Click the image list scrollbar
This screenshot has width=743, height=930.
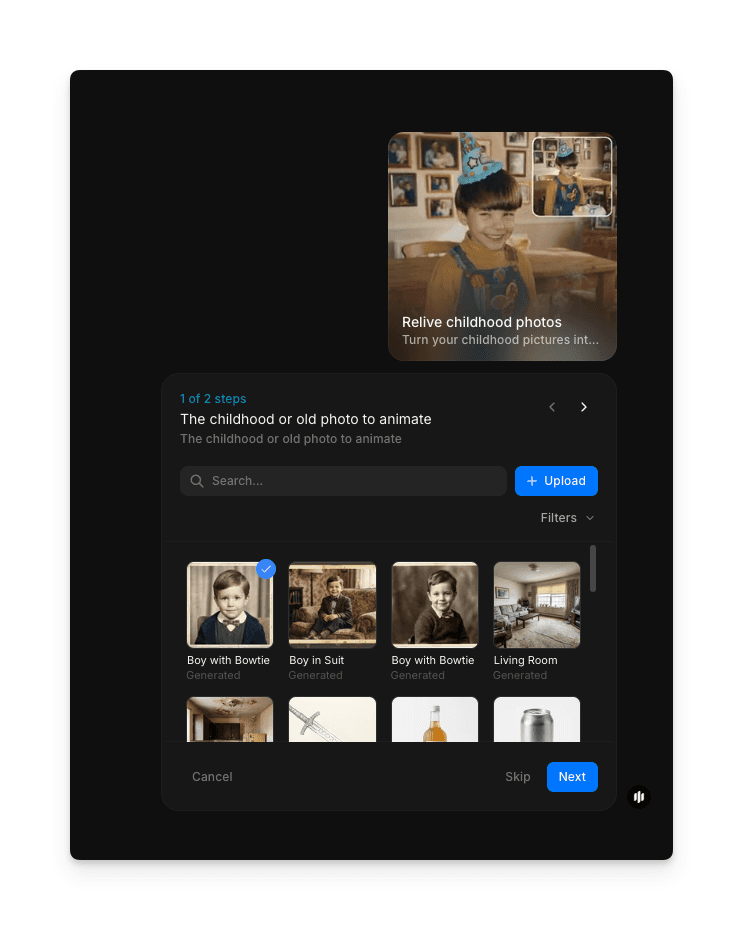[593, 568]
